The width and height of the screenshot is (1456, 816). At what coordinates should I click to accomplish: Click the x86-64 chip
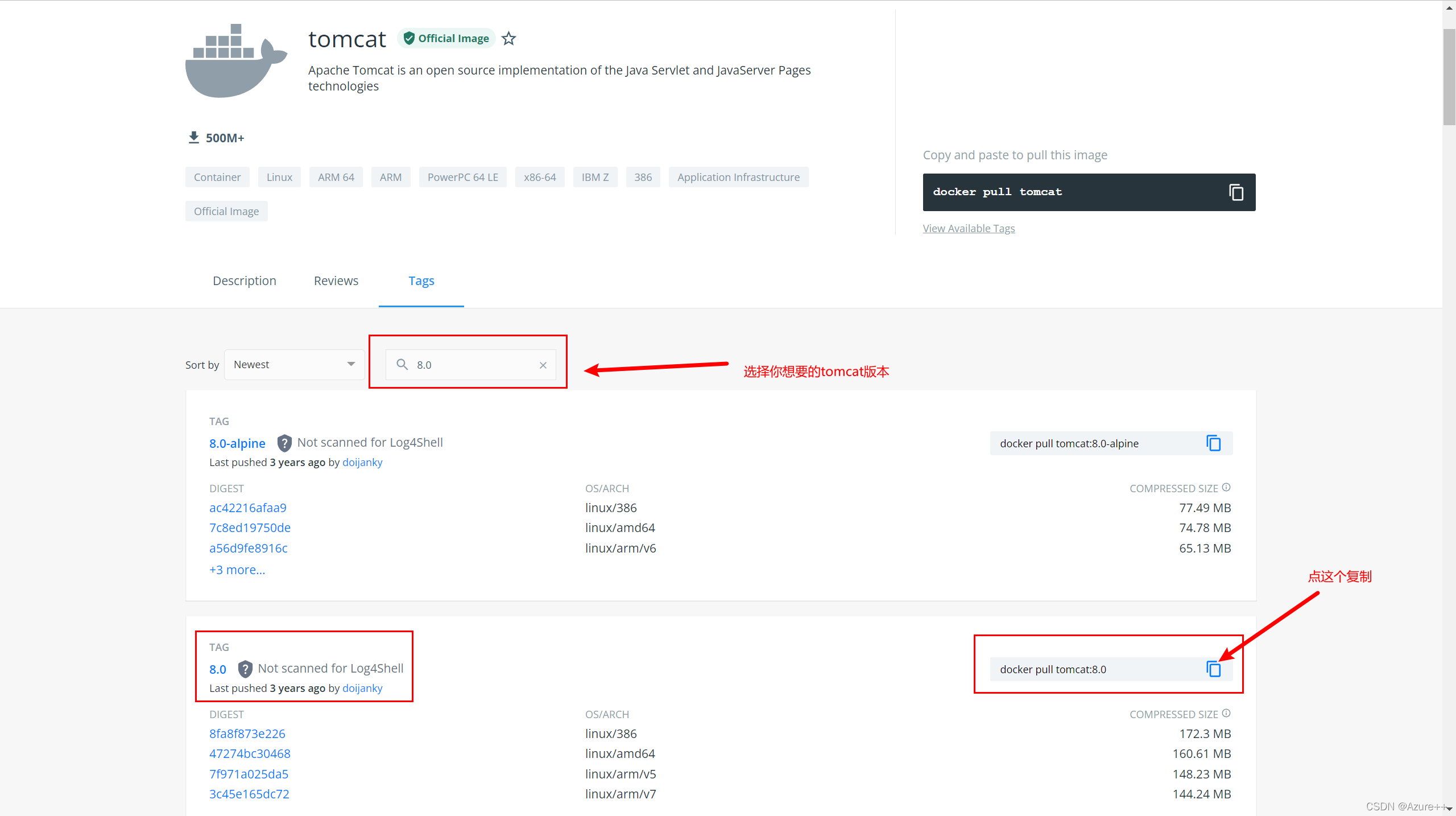click(540, 177)
